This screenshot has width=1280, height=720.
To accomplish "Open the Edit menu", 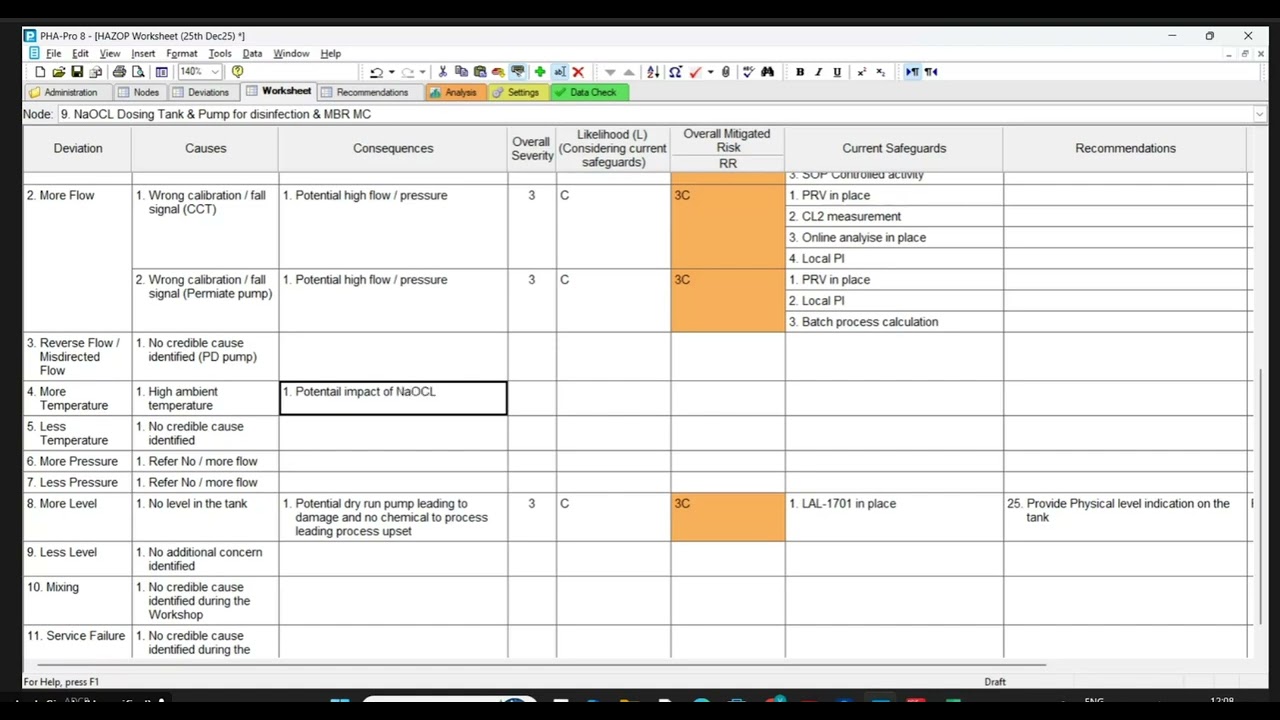I will click(80, 54).
